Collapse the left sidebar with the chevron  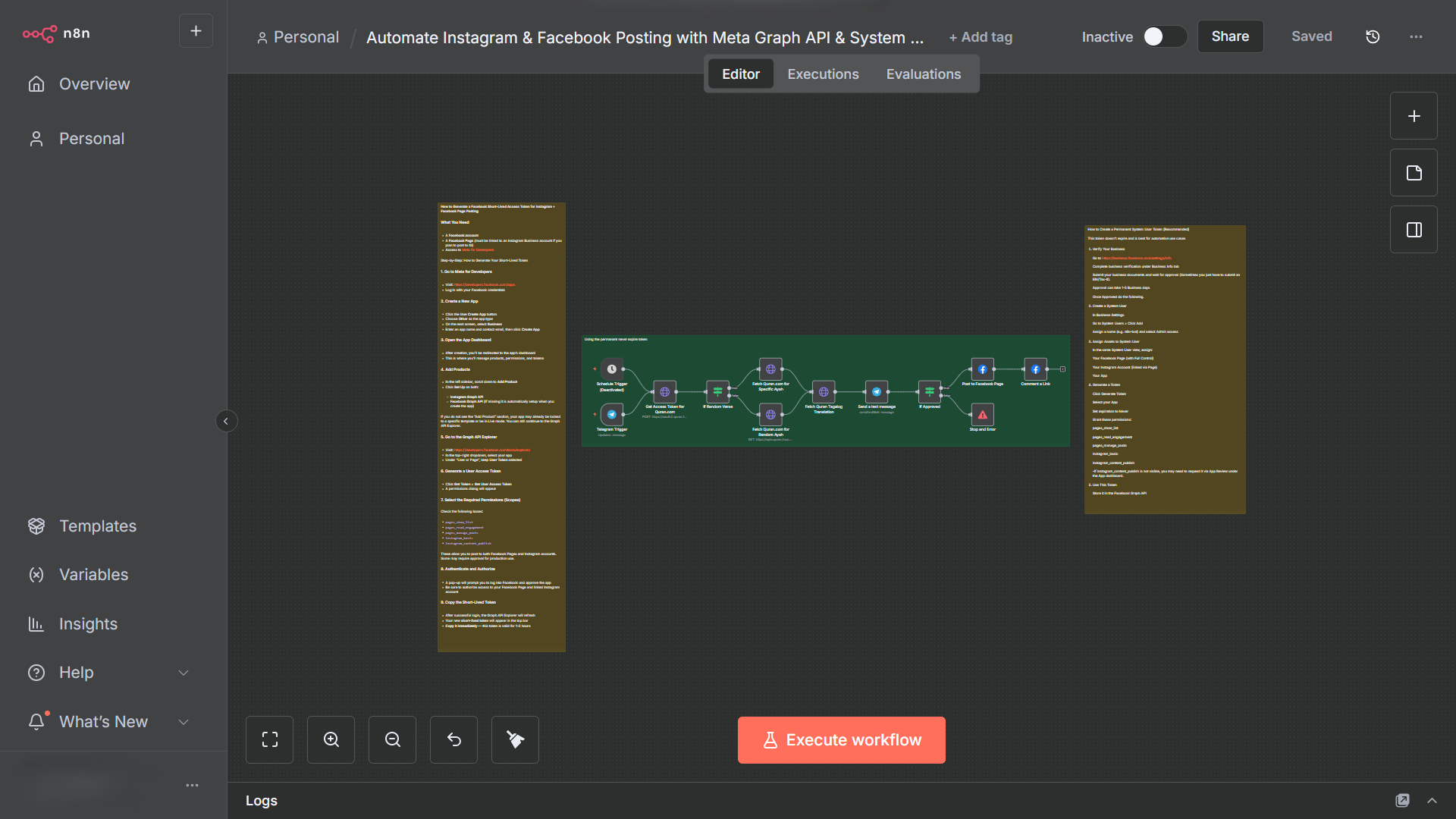(x=226, y=421)
